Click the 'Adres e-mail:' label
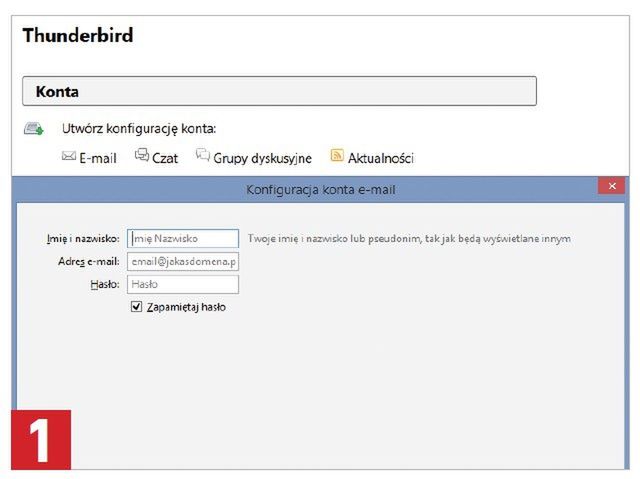Image resolution: width=640 pixels, height=479 pixels. (89, 262)
